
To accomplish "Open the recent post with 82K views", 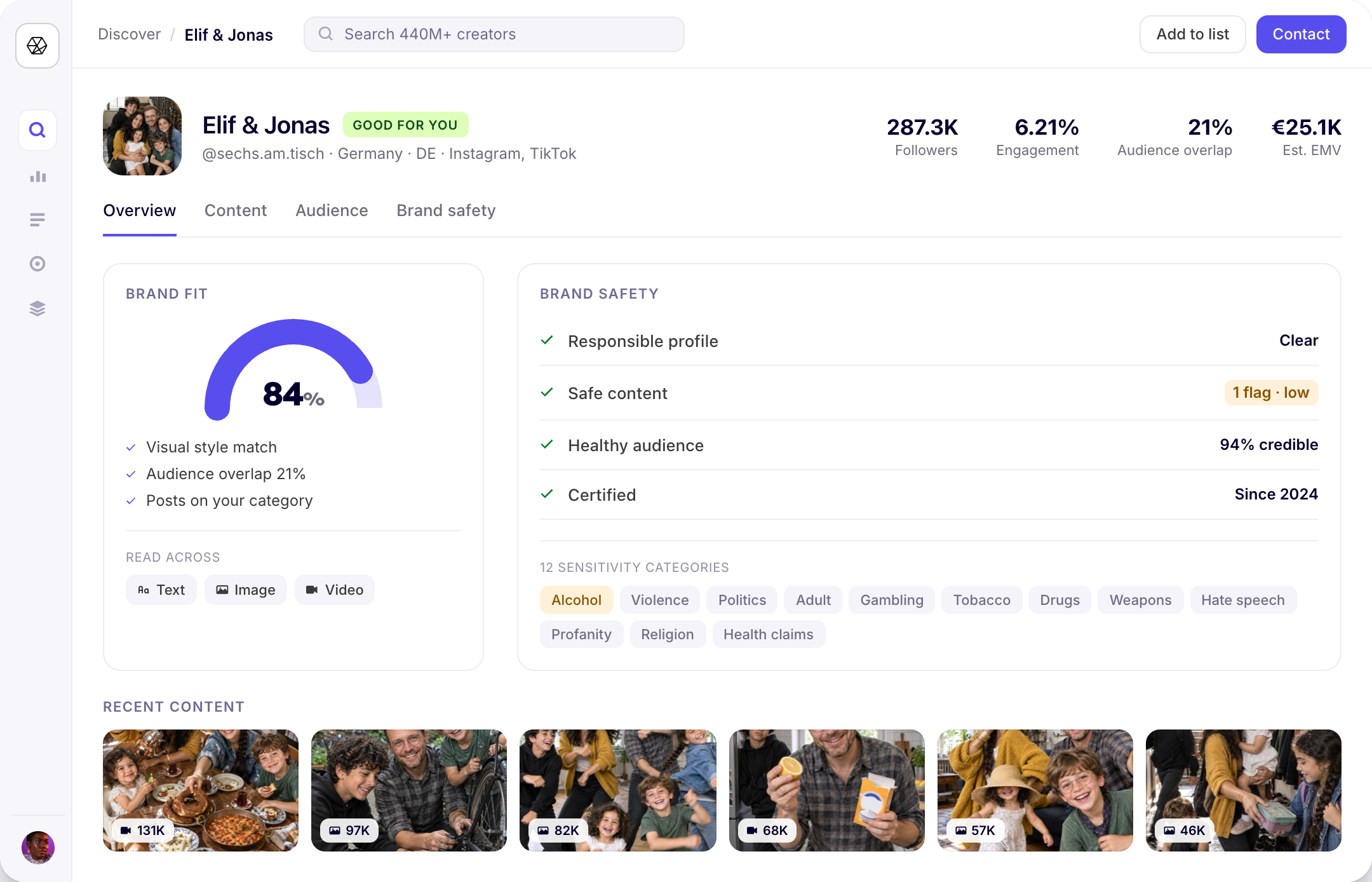I will pyautogui.click(x=617, y=790).
